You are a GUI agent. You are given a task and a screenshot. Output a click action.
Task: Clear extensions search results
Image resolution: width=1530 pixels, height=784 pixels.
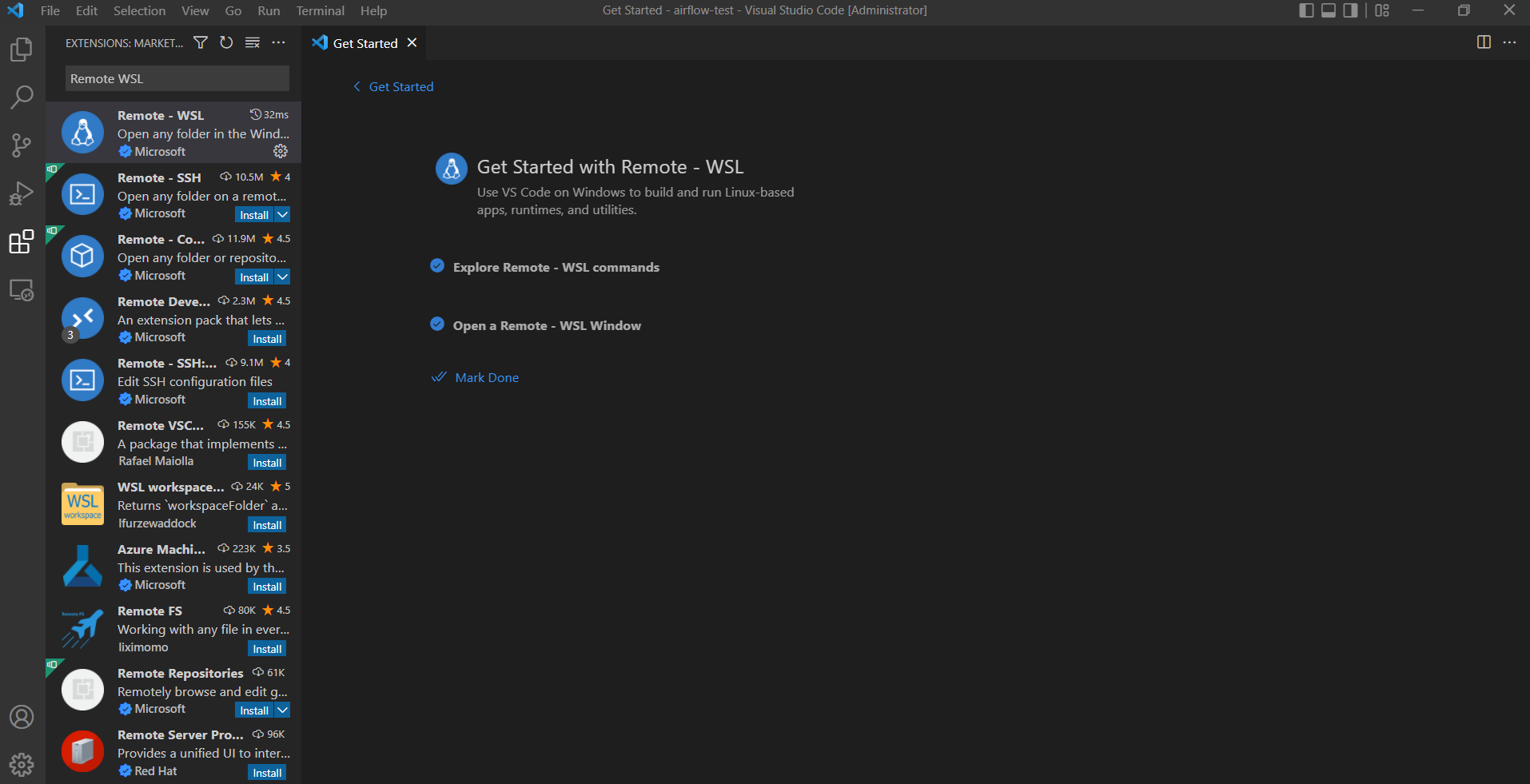click(x=253, y=42)
